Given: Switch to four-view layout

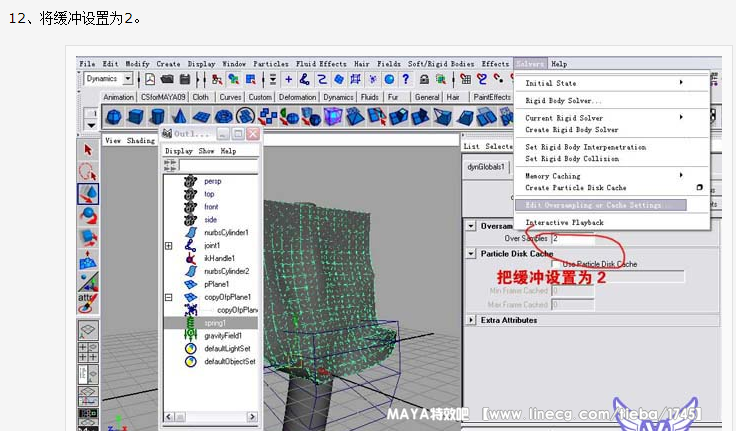Looking at the screenshot, I should tap(88, 352).
